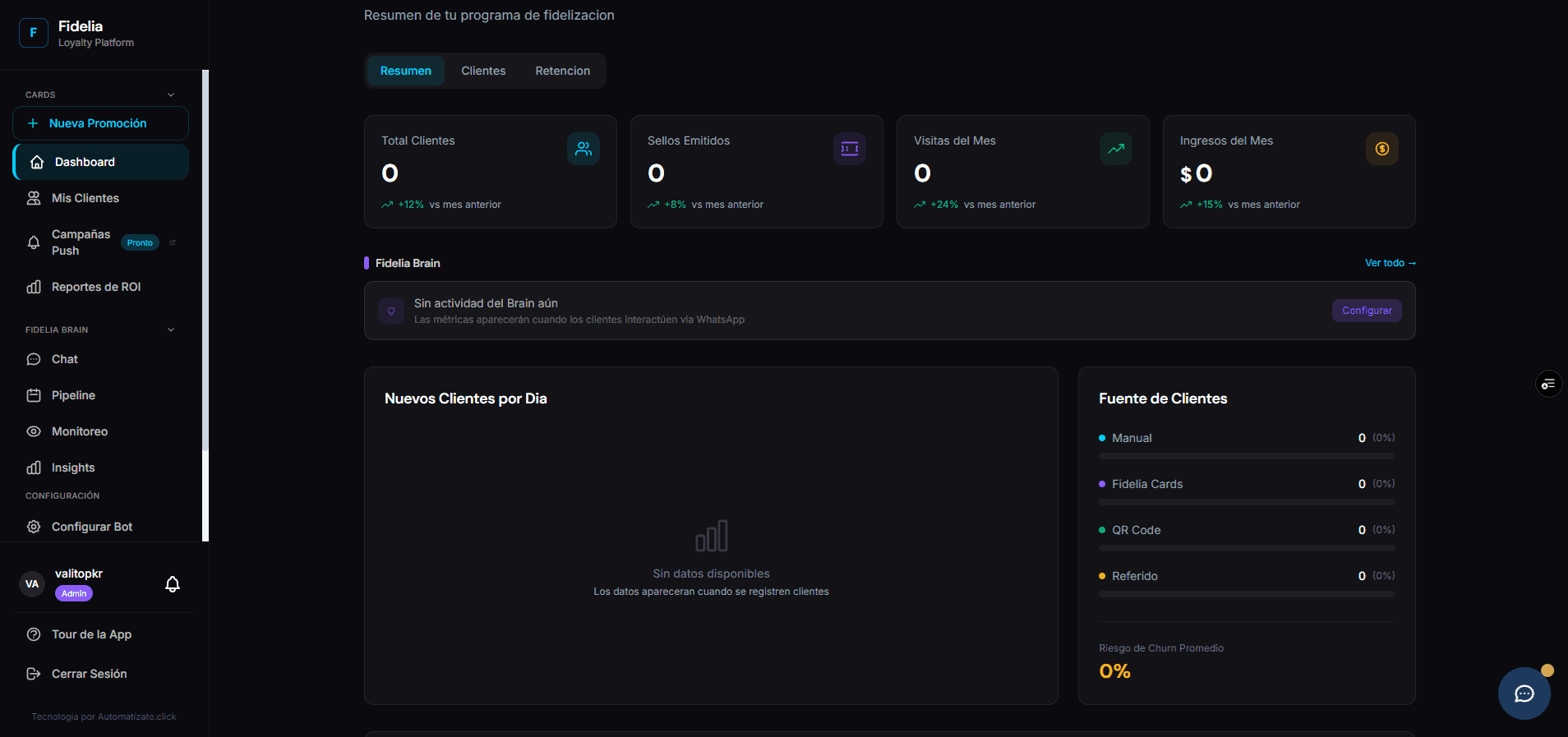Click the Ingresos del Mes dollar icon
Screen dimensions: 1568x737
point(1382,149)
